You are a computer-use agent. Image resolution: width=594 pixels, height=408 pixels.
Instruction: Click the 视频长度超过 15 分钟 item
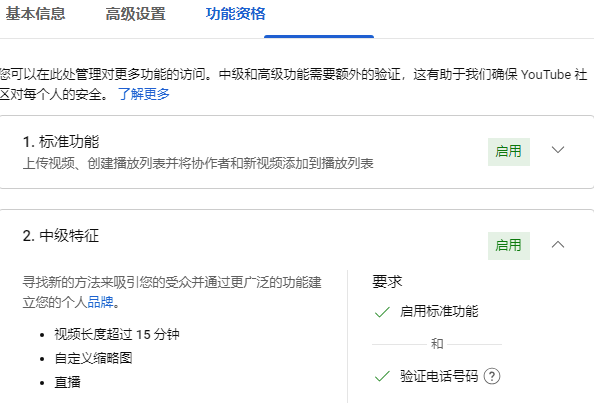coord(117,335)
